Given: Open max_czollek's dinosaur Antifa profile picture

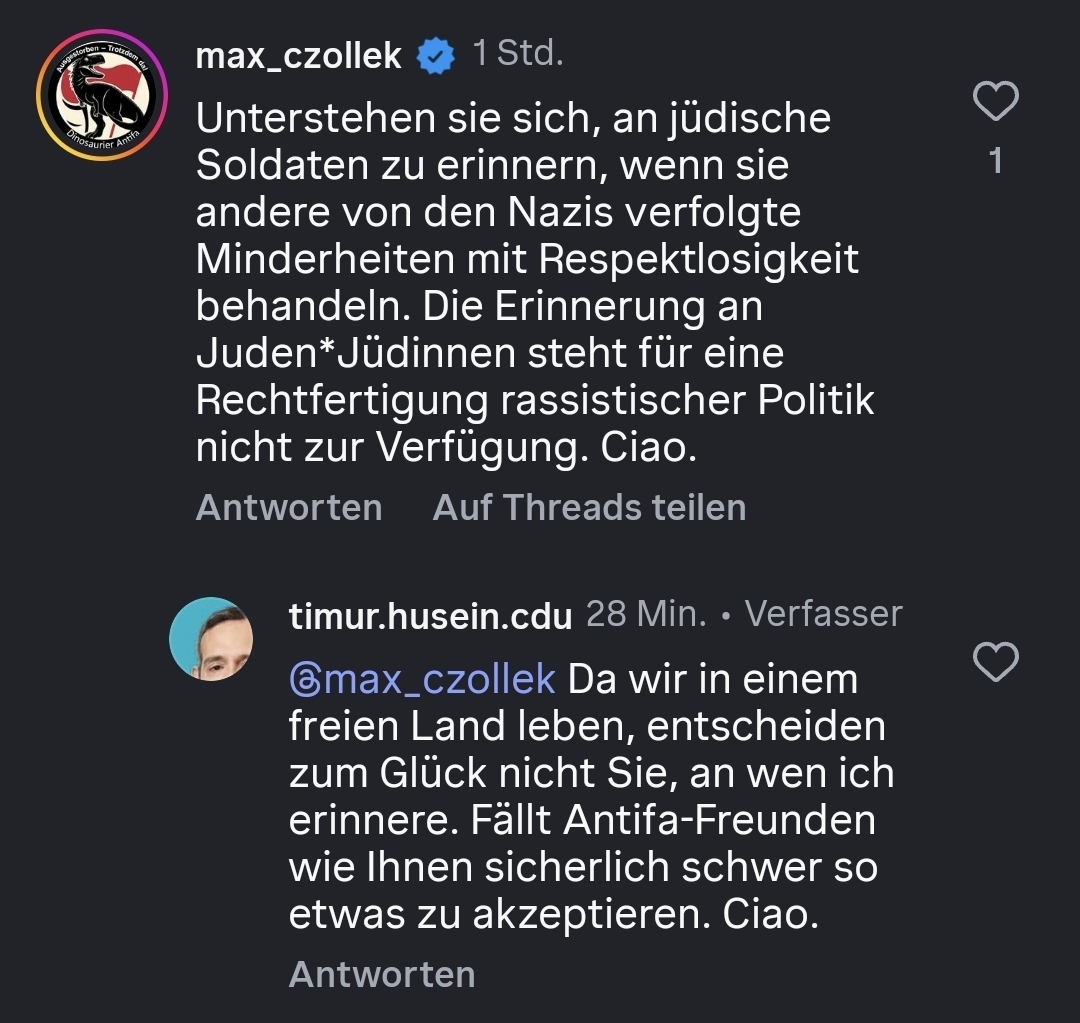Looking at the screenshot, I should 101,95.
